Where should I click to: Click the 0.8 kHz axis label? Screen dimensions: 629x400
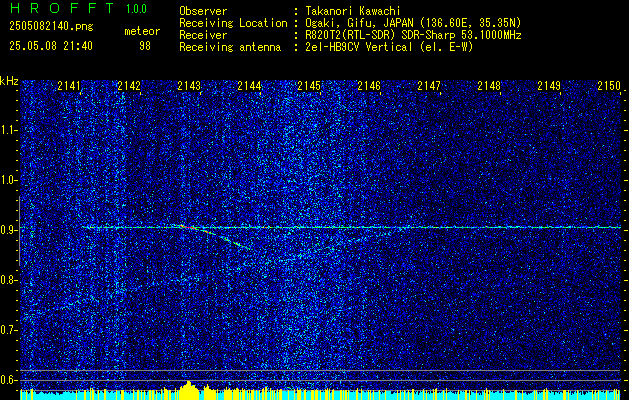click(x=9, y=280)
